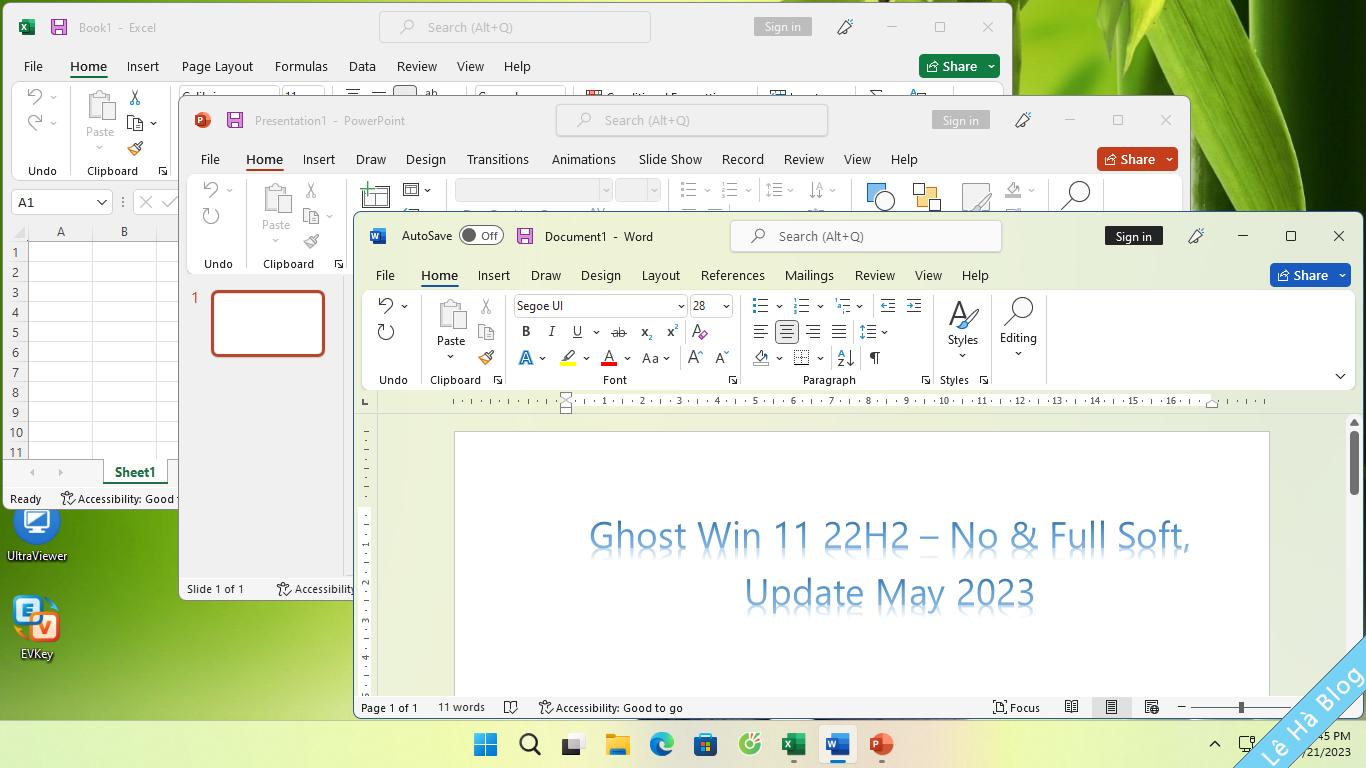Click the Cut icon in Excel ribbon

coord(135,97)
